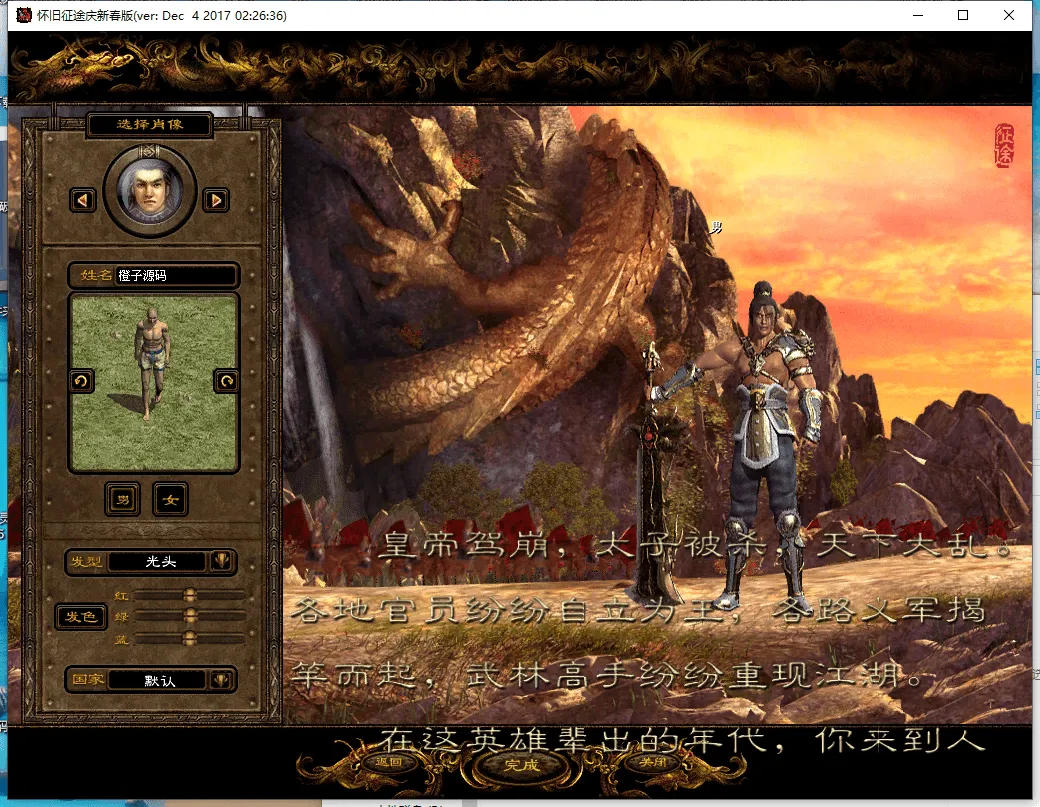
Task: Click the green (绿) hair color slider
Action: [x=189, y=616]
